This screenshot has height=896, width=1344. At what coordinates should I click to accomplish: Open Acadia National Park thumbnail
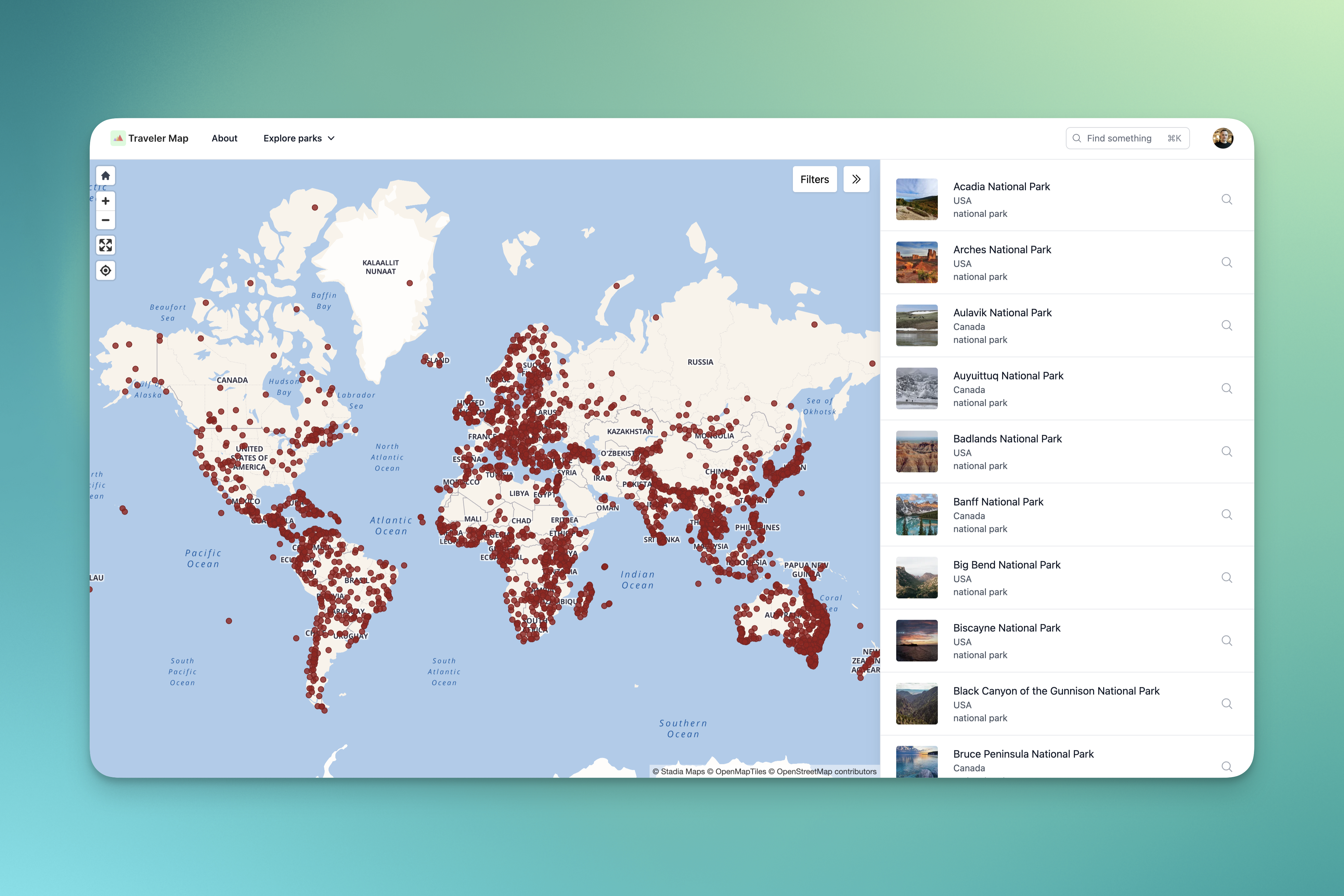pyautogui.click(x=917, y=200)
